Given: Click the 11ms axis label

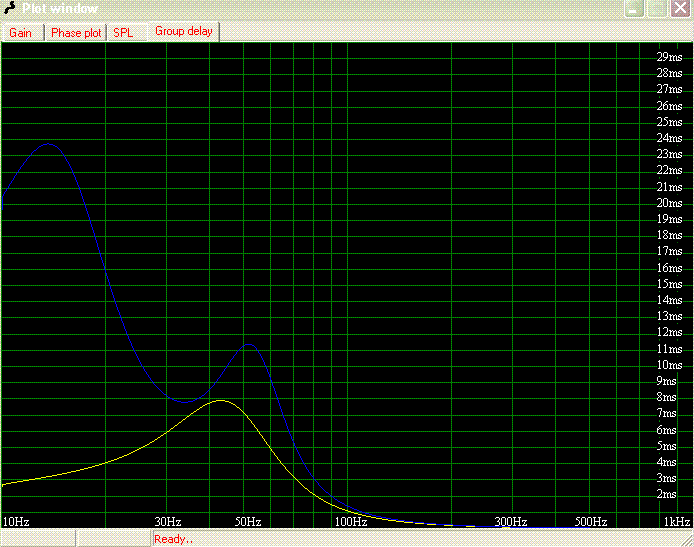Looking at the screenshot, I should 669,349.
